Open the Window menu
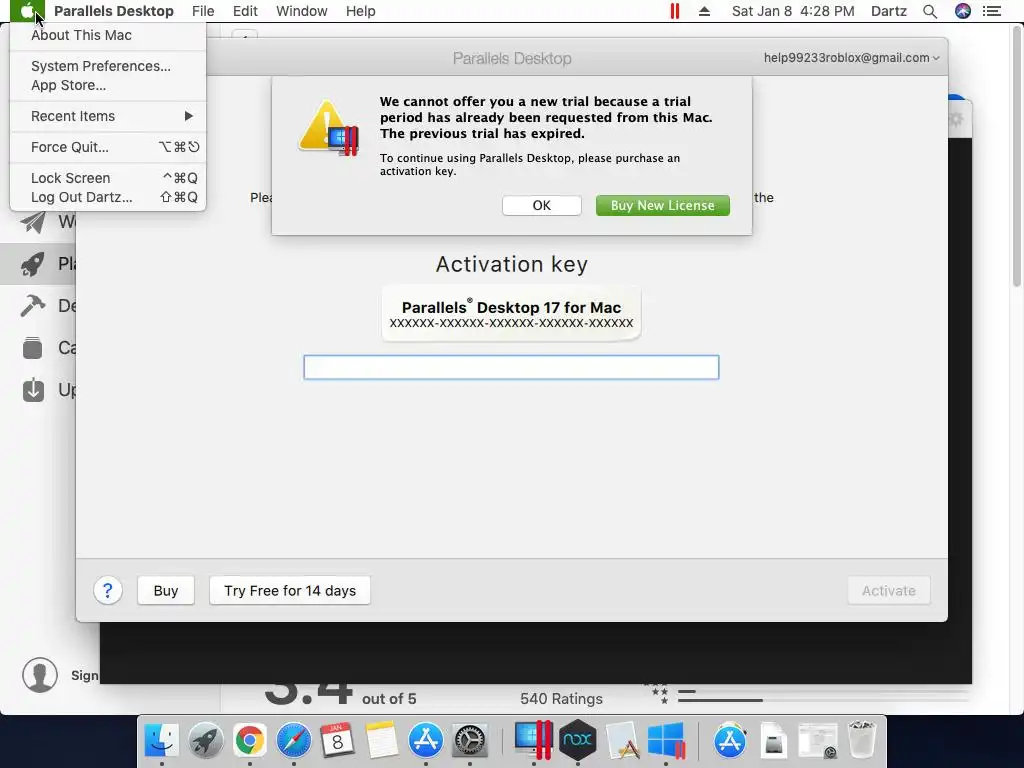1024x768 pixels. click(302, 11)
